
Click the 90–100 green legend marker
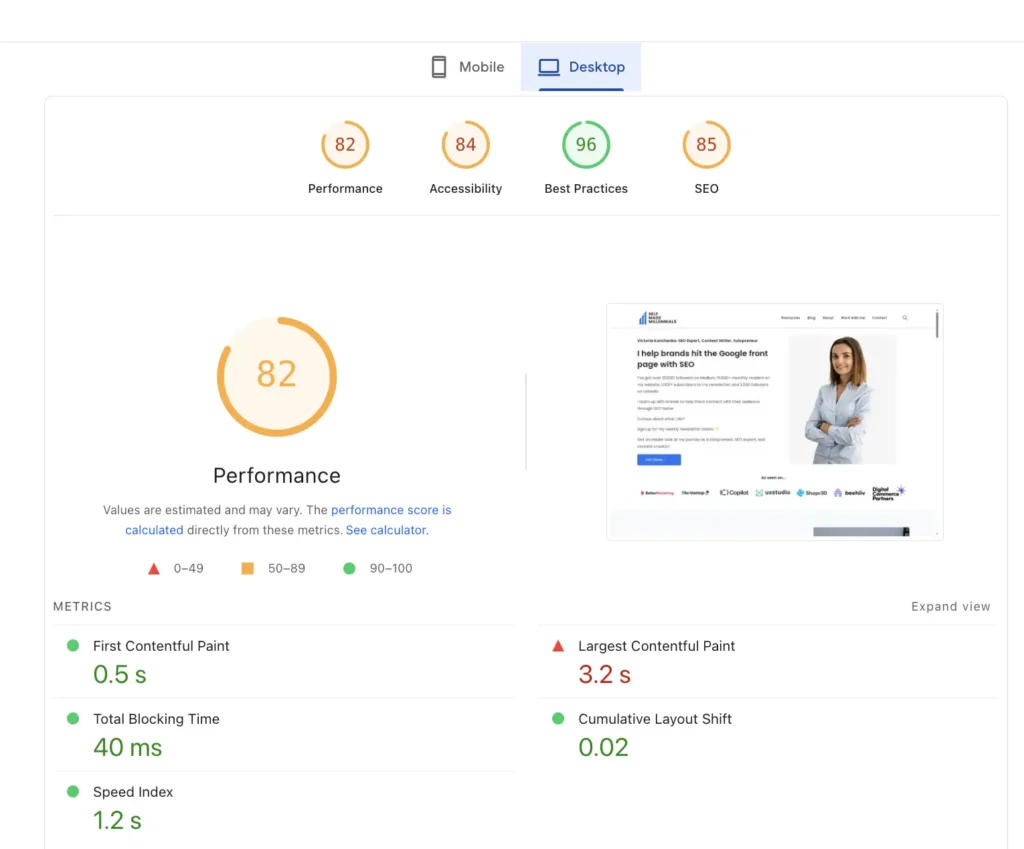(x=349, y=568)
